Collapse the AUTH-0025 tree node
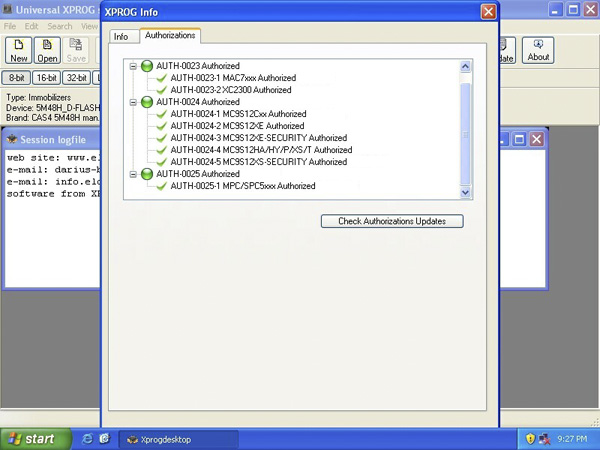The image size is (600, 450). tap(133, 175)
